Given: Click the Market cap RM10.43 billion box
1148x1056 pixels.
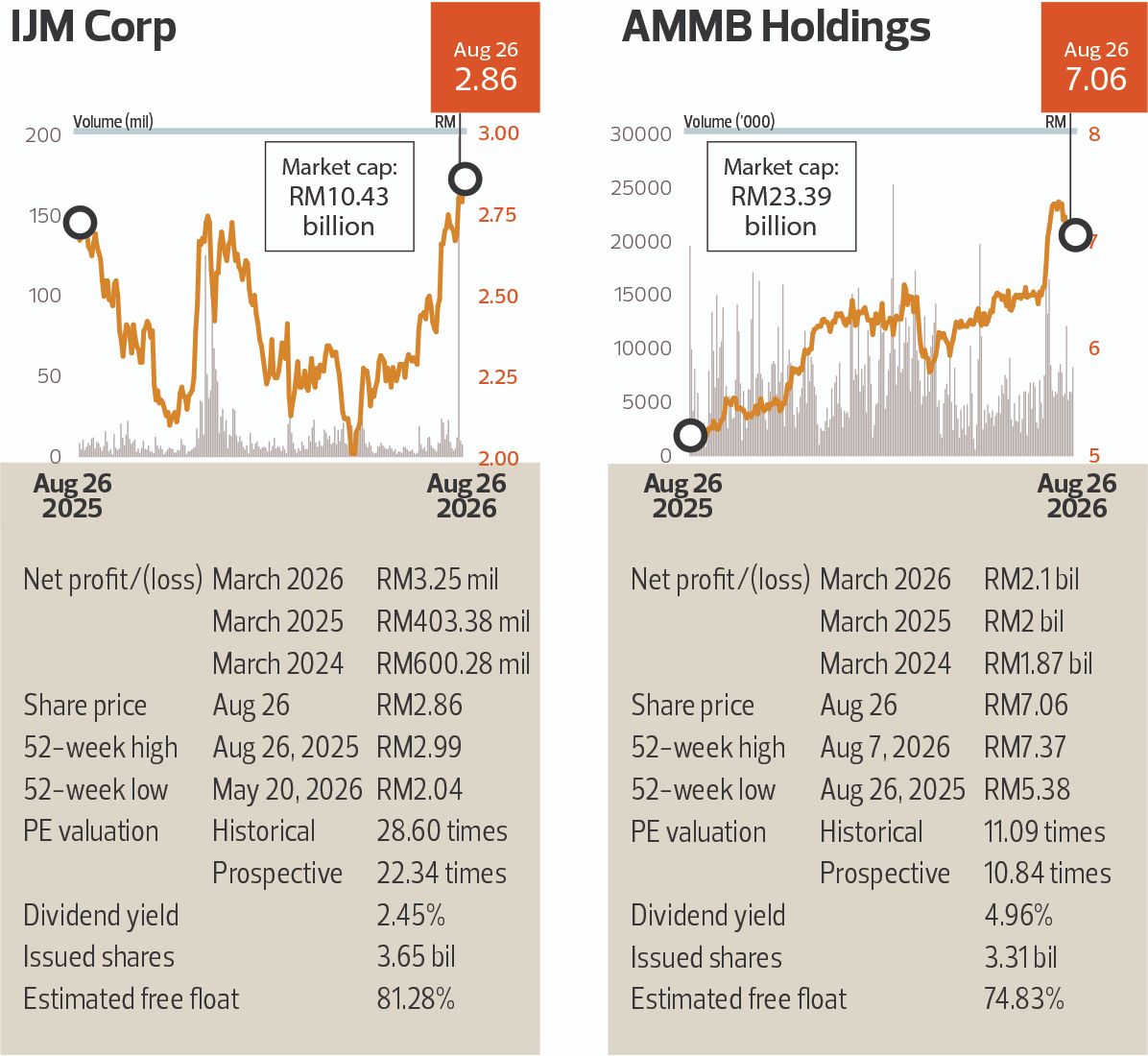Looking at the screenshot, I should pyautogui.click(x=340, y=196).
